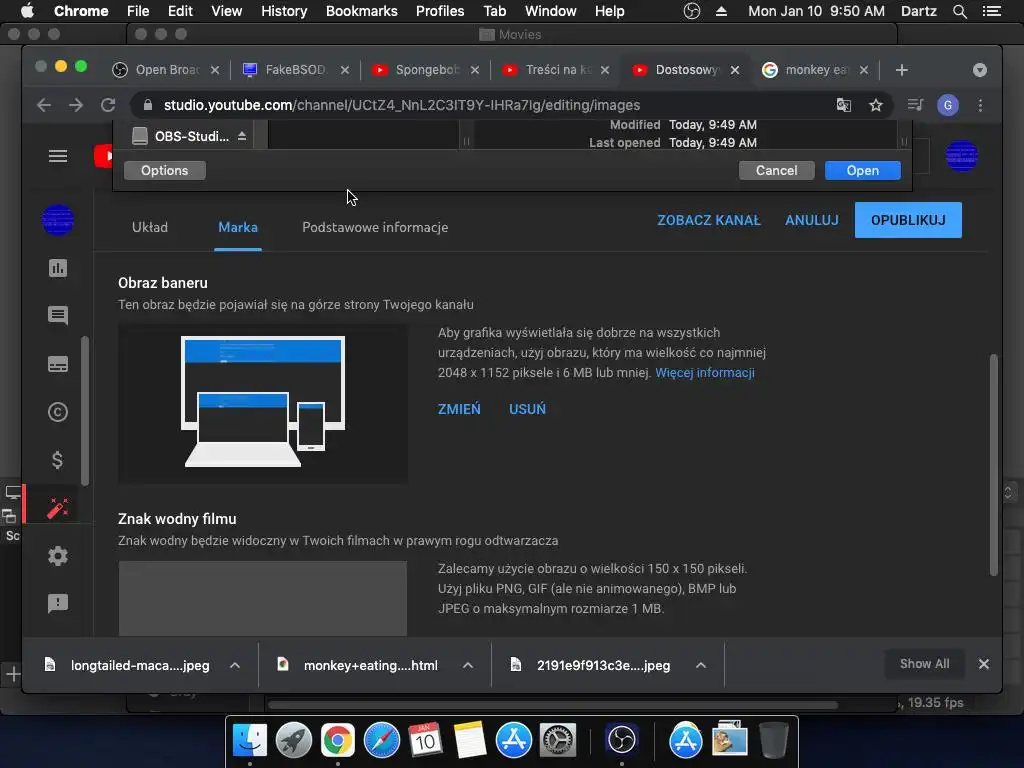This screenshot has height=768, width=1024.
Task: Click the banner image preview thumbnail
Action: [263, 404]
